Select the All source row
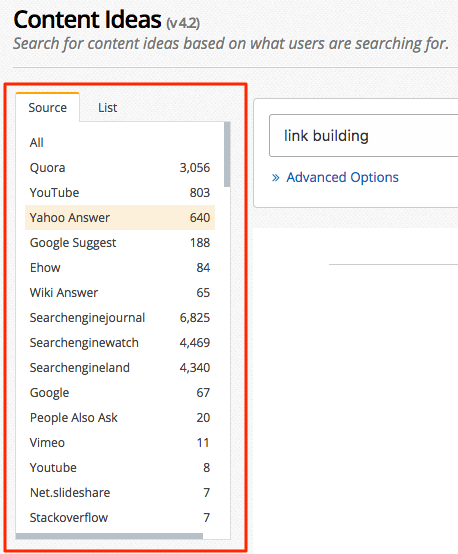Image resolution: width=458 pixels, height=554 pixels. pyautogui.click(x=120, y=142)
